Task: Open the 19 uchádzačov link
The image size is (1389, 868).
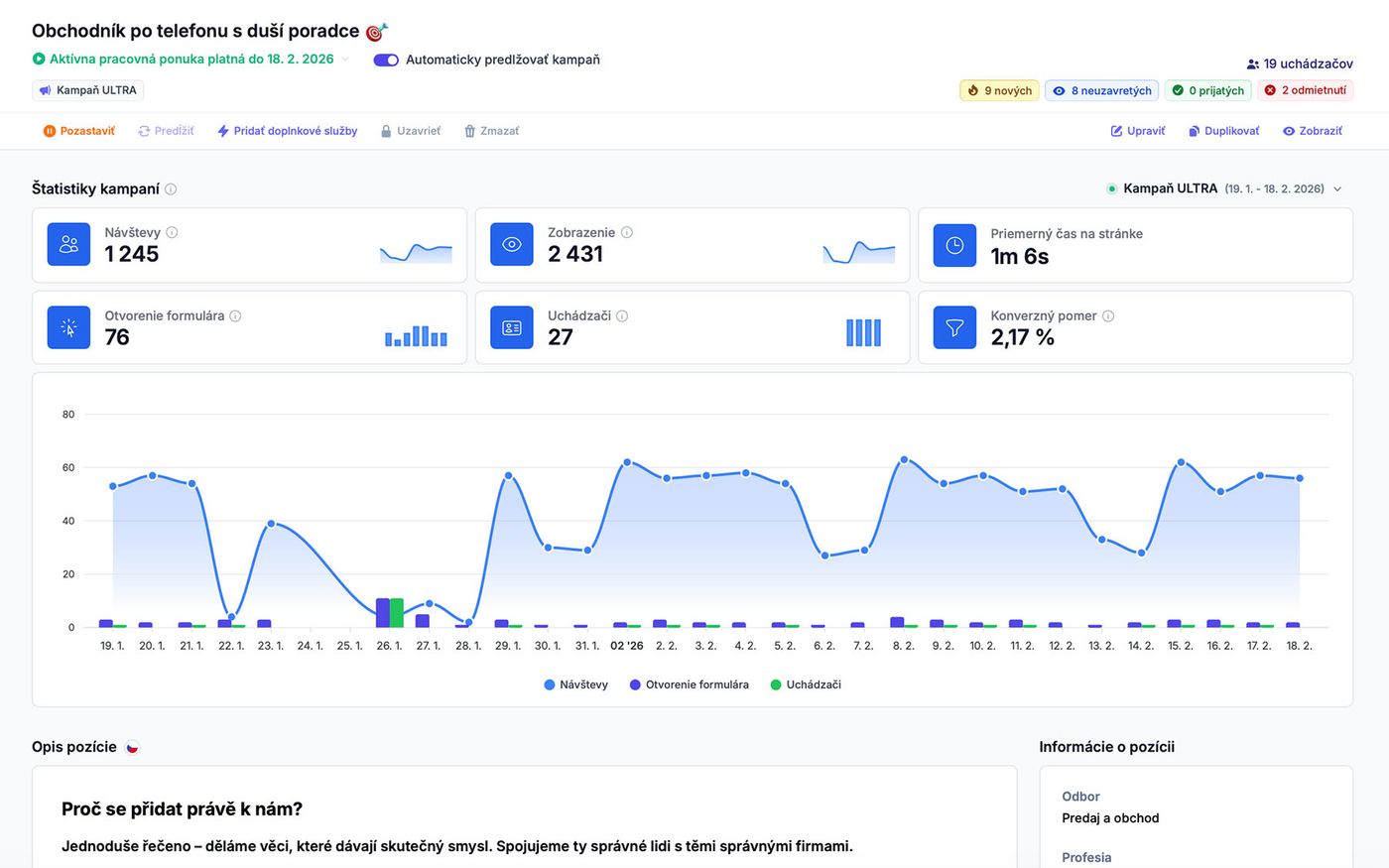Action: [x=1300, y=63]
